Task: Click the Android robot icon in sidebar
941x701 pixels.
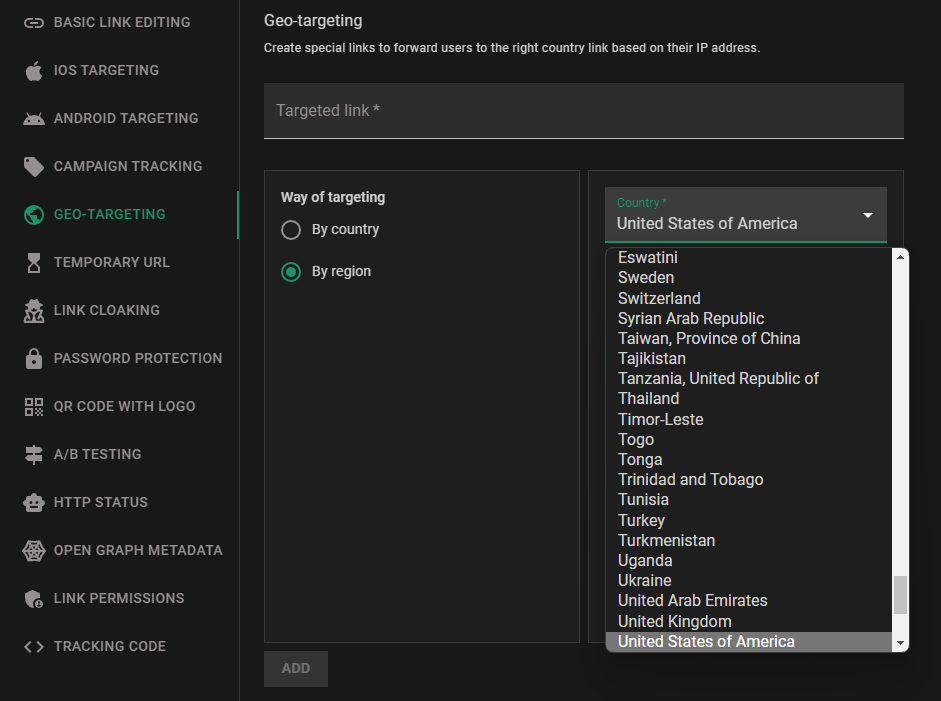Action: pyautogui.click(x=34, y=118)
